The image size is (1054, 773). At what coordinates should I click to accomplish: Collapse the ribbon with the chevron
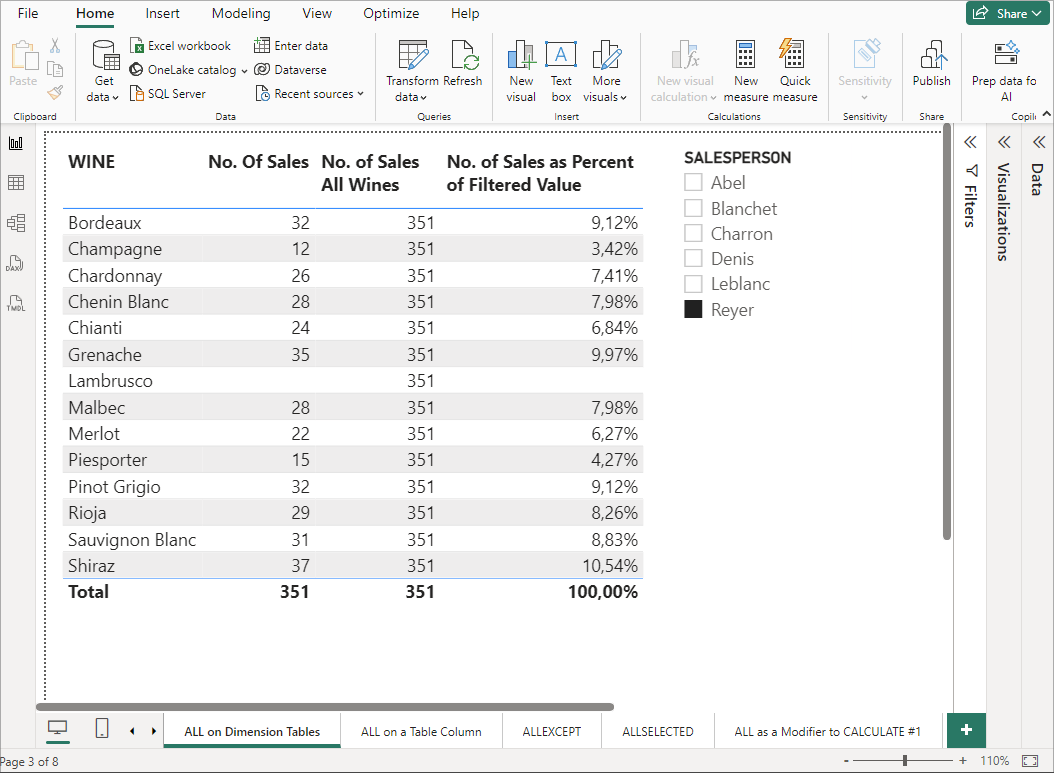click(1047, 115)
